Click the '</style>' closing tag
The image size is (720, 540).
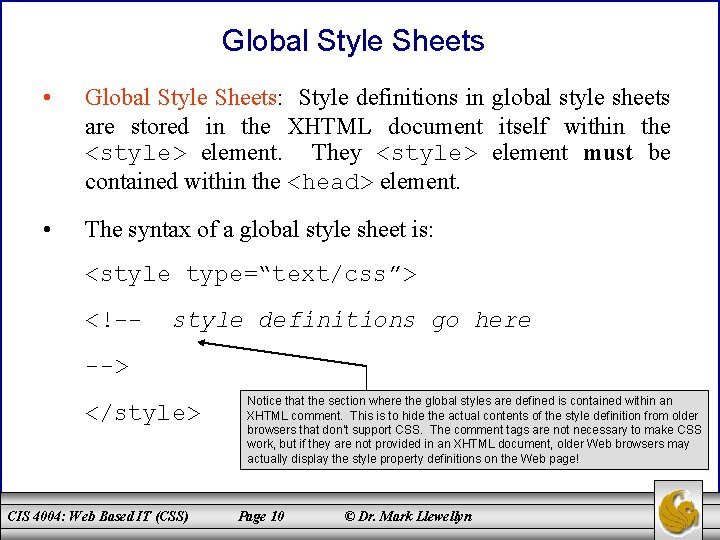tap(143, 413)
